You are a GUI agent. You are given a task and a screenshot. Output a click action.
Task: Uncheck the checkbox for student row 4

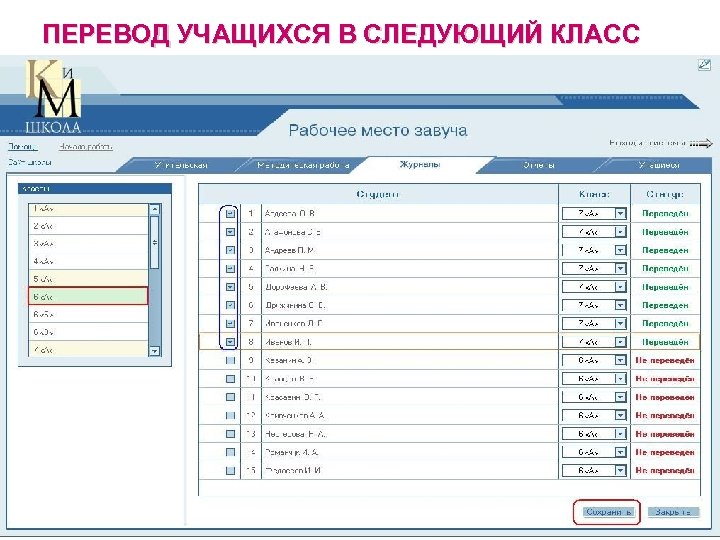tap(231, 269)
